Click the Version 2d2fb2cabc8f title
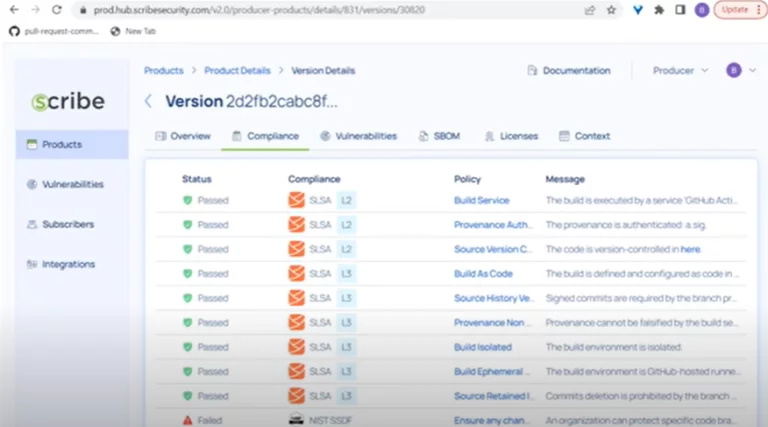The image size is (768, 427). pos(251,101)
